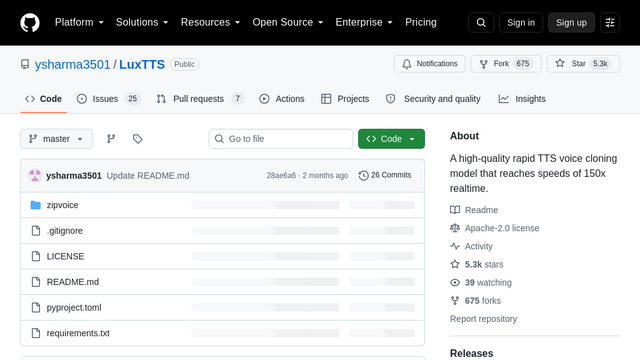Go to the Pricing page
This screenshot has height=360, width=640.
click(x=421, y=22)
